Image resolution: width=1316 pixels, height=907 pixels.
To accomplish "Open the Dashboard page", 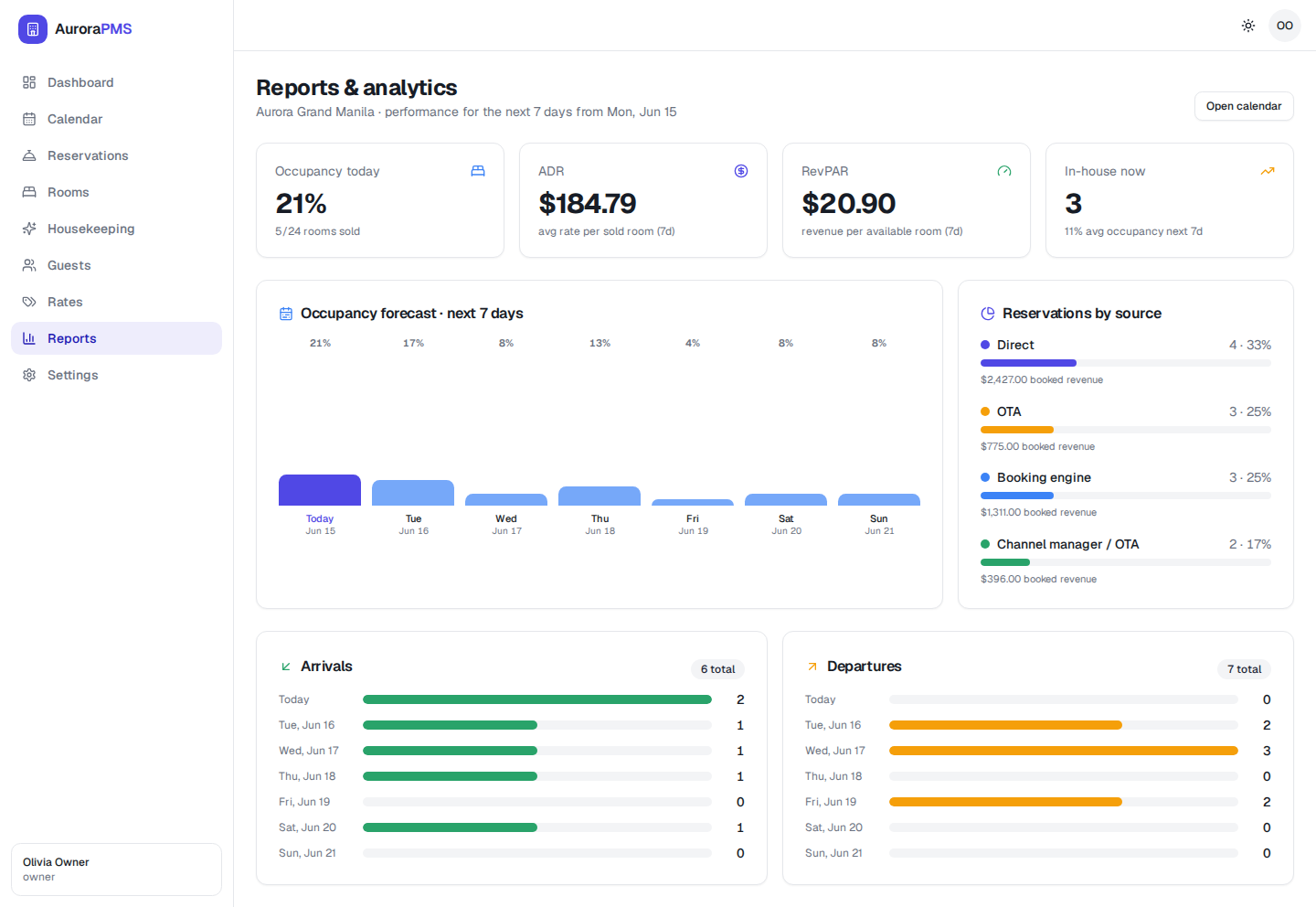I will coord(116,82).
